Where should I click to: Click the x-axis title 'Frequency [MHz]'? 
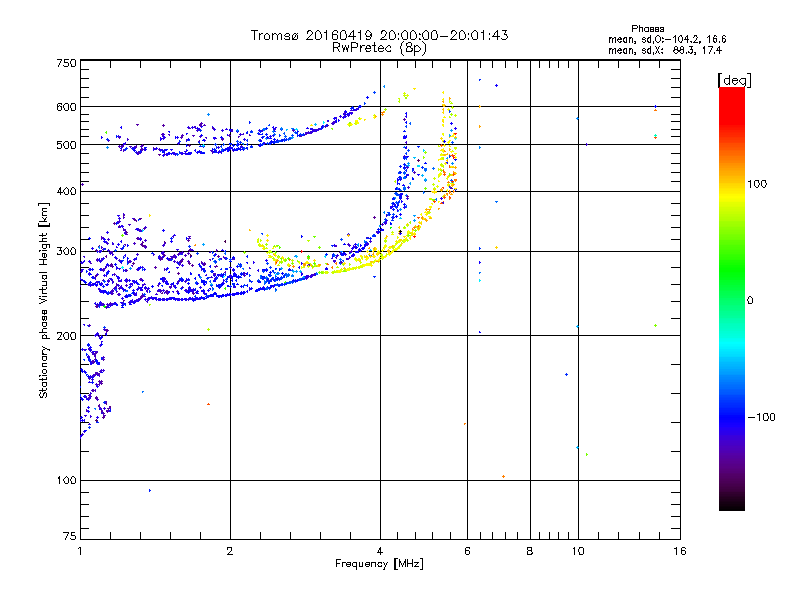(x=379, y=564)
